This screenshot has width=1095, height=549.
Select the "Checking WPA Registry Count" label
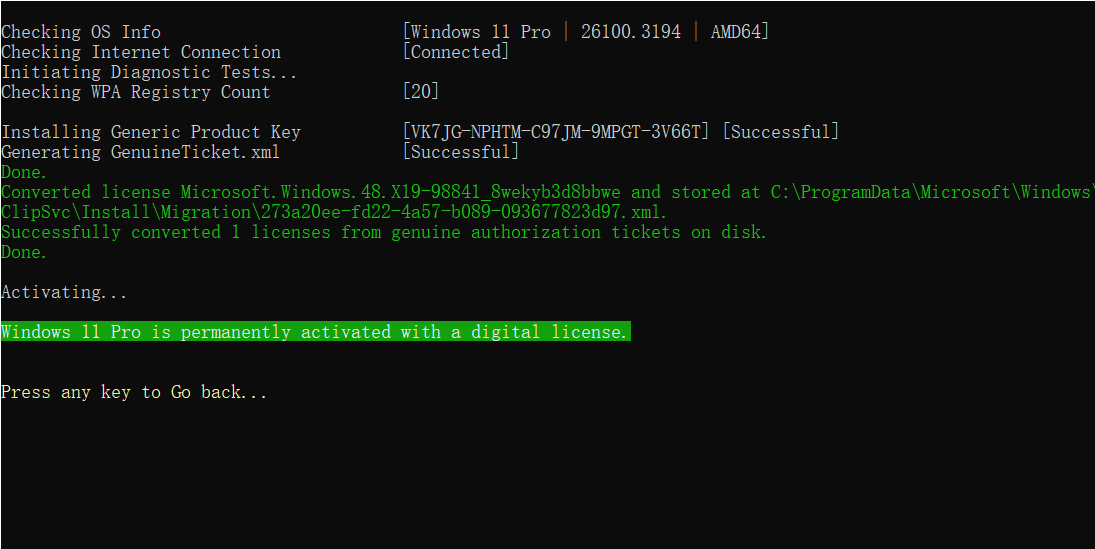(x=136, y=92)
